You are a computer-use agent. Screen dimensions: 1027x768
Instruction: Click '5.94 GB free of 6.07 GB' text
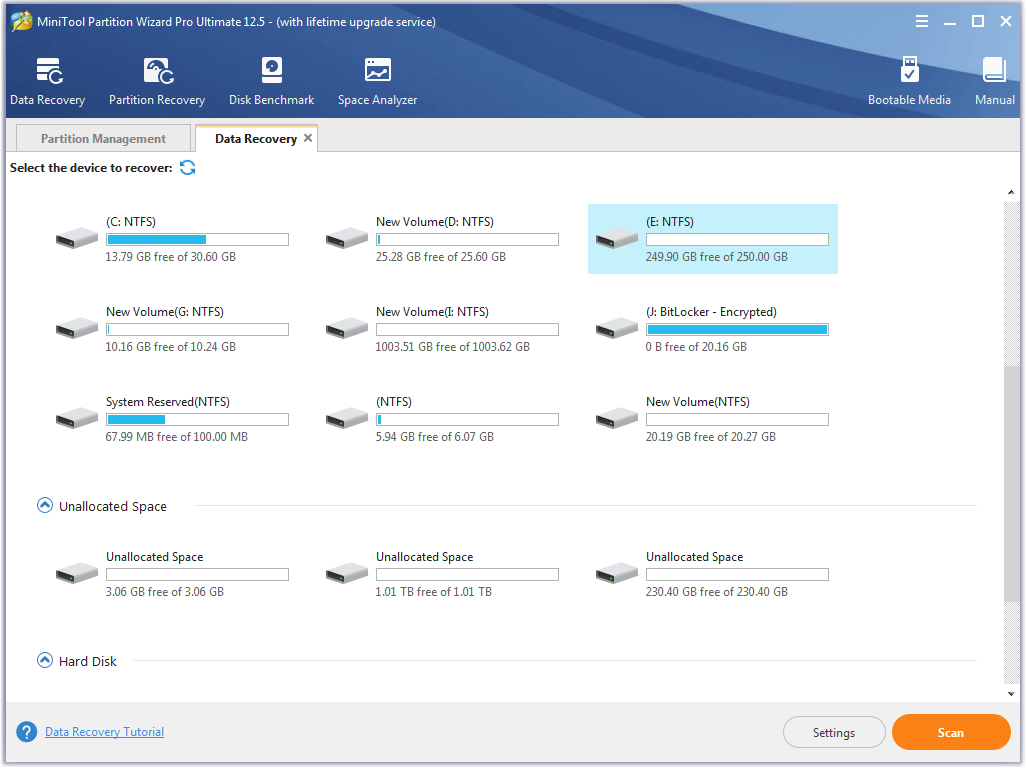click(435, 436)
